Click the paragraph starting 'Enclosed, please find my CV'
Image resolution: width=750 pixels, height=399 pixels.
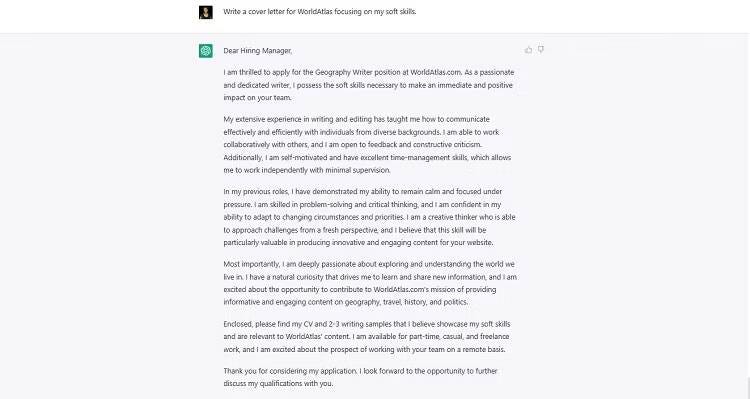point(367,336)
